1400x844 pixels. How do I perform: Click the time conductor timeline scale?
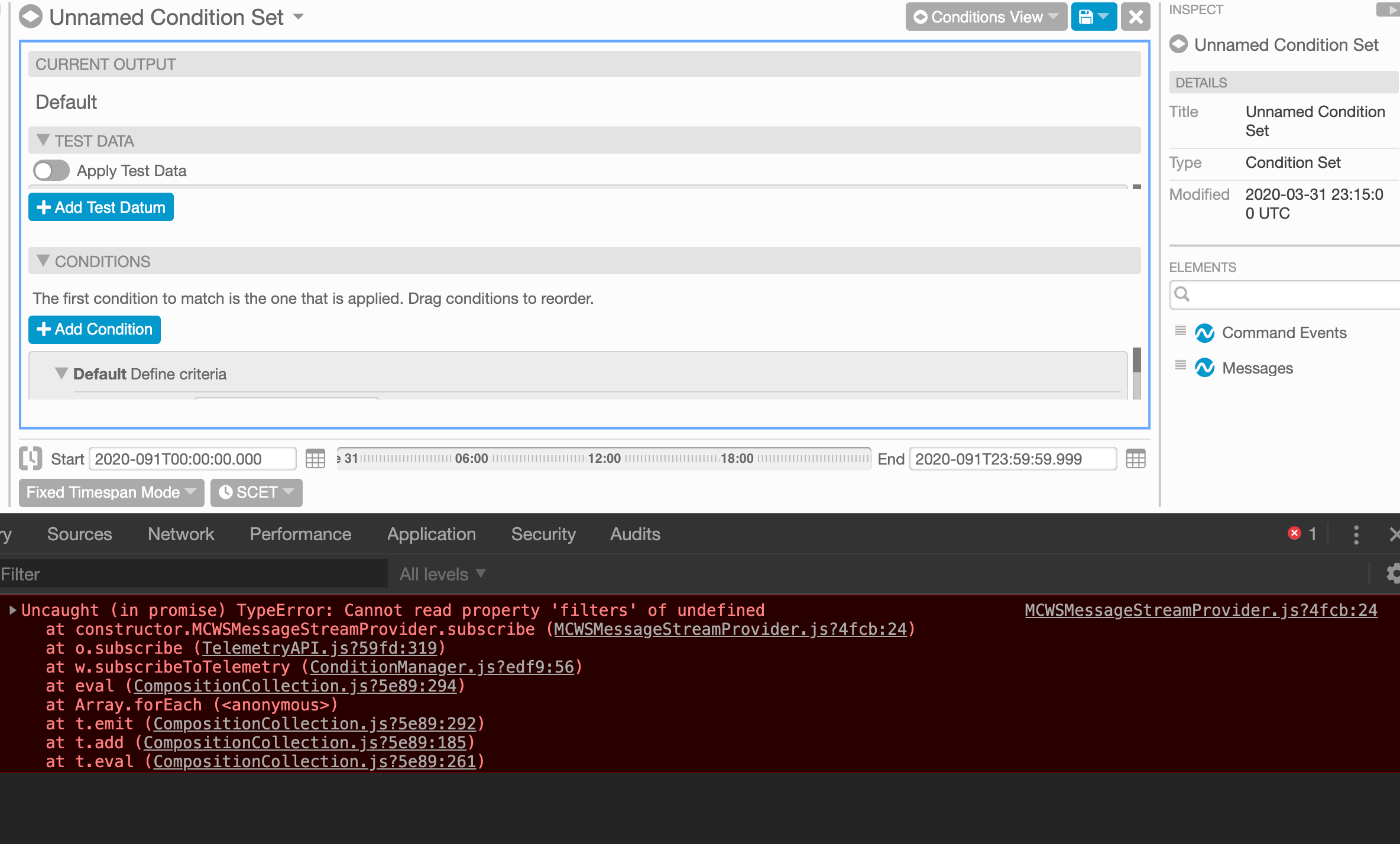click(603, 458)
